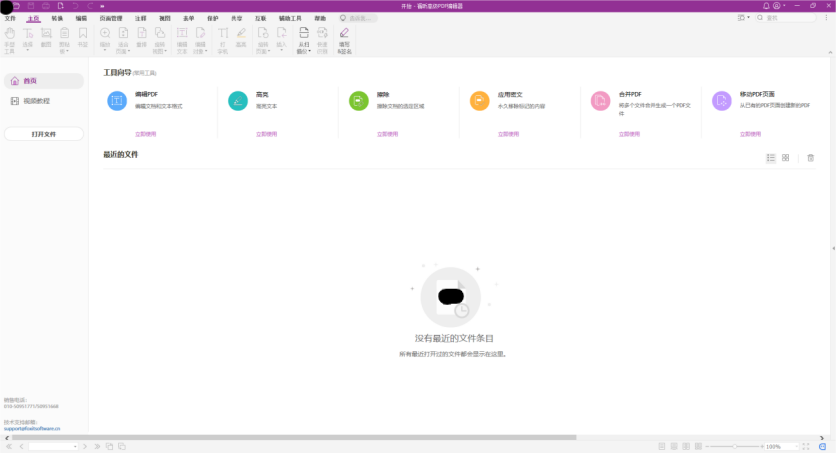Image resolution: width=836 pixels, height=454 pixels.
Task: Switch to the 页面管理 tab
Action: click(x=111, y=18)
